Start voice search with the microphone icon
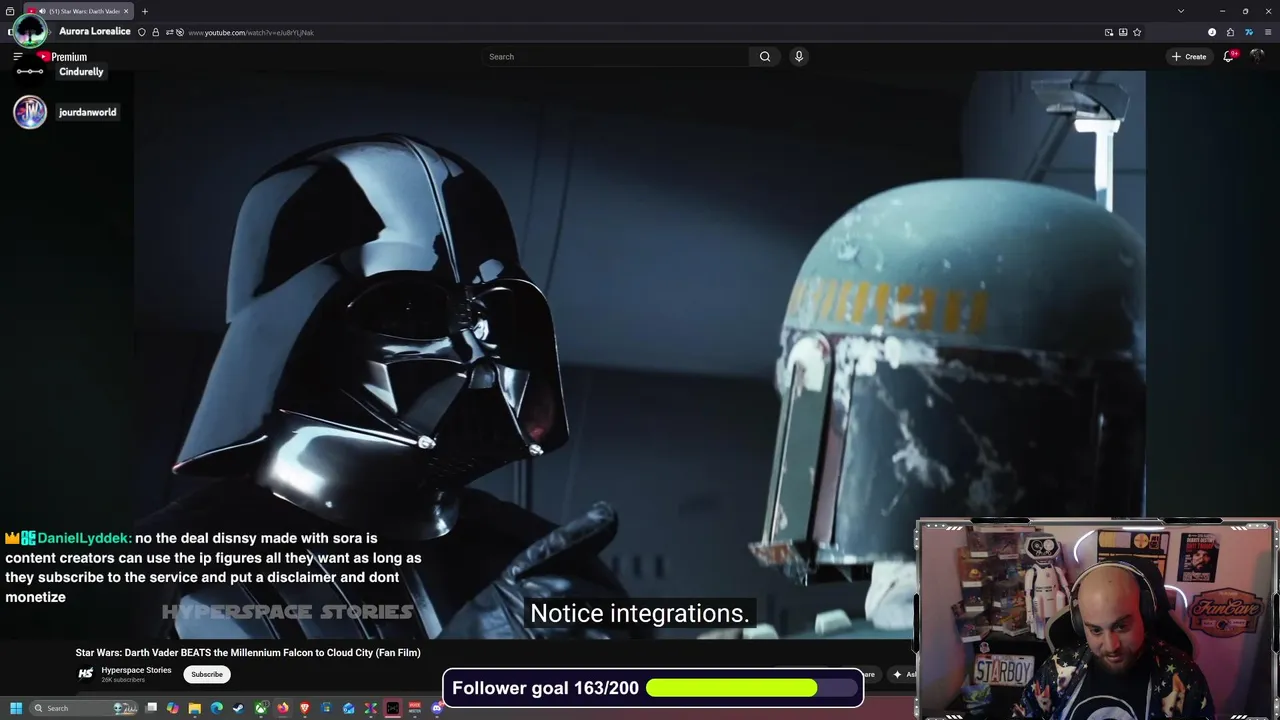 pyautogui.click(x=799, y=57)
